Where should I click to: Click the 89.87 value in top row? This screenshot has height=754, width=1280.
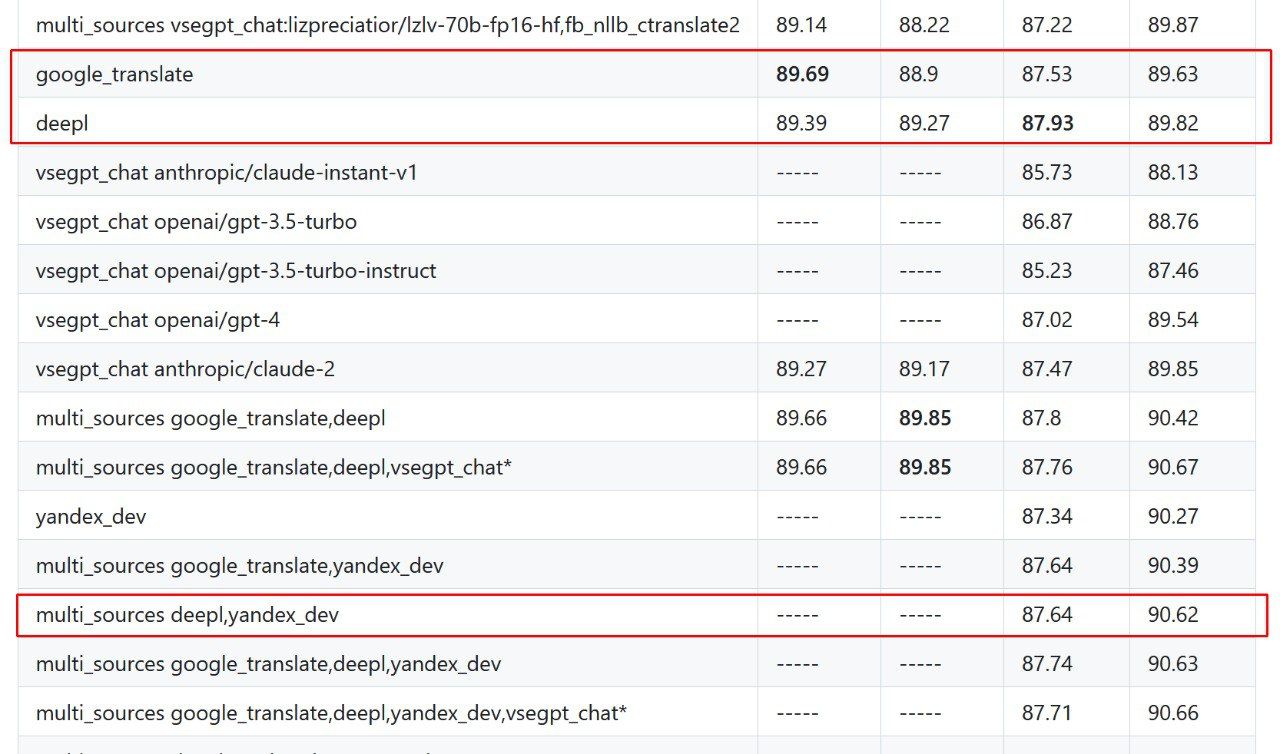pos(1173,25)
